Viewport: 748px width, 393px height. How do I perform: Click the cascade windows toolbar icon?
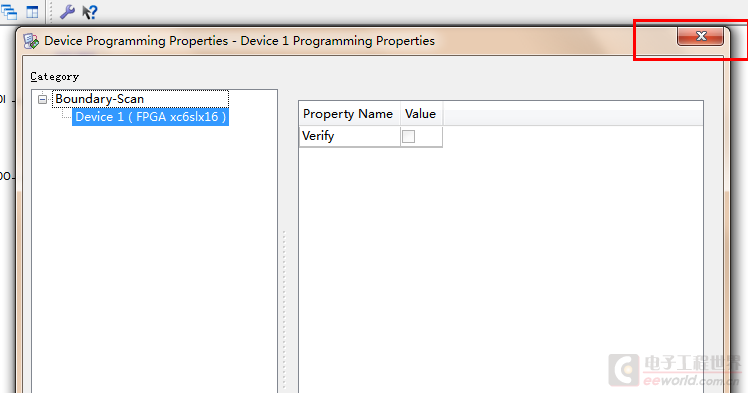pos(9,11)
